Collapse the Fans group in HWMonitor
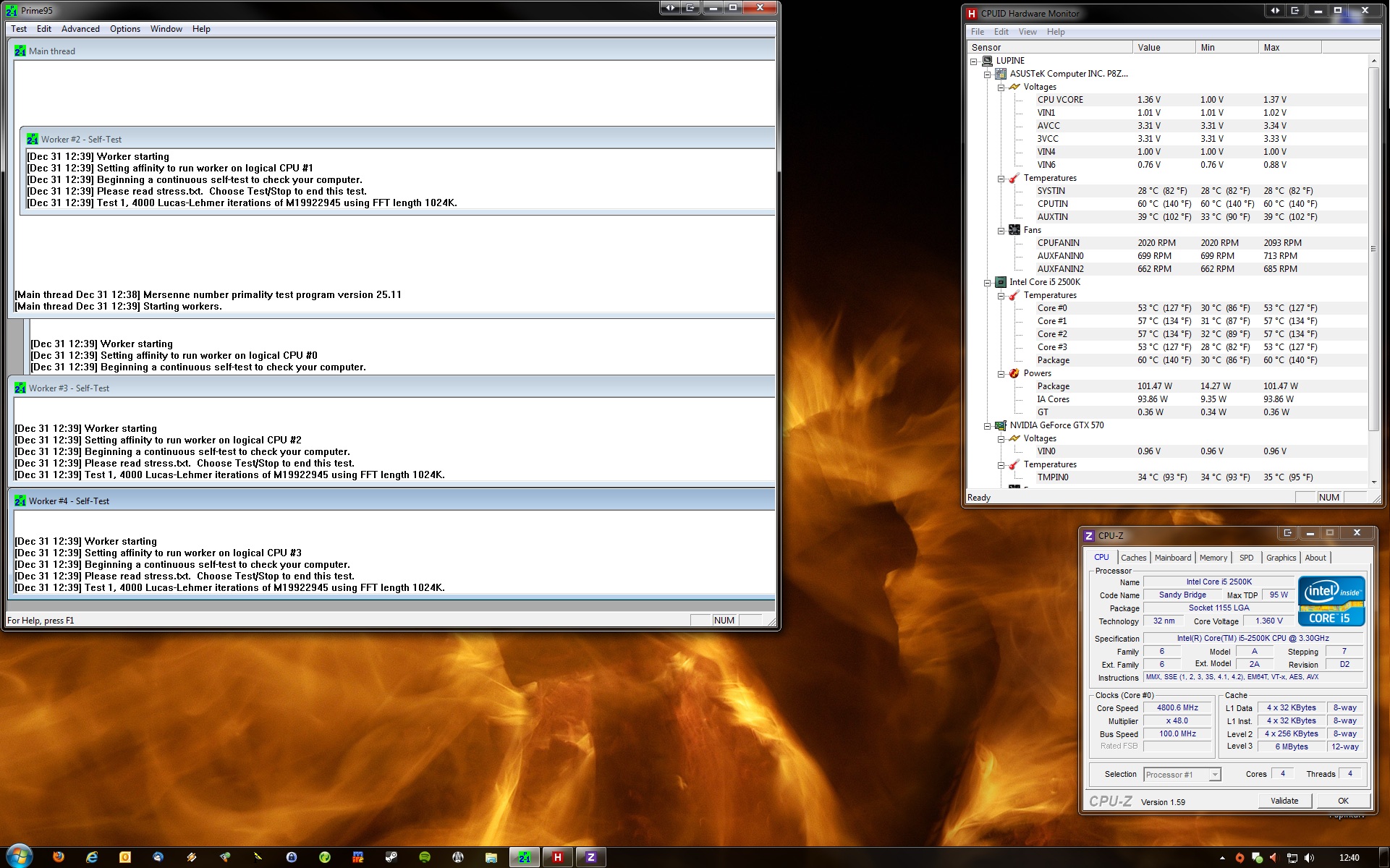 point(1001,230)
